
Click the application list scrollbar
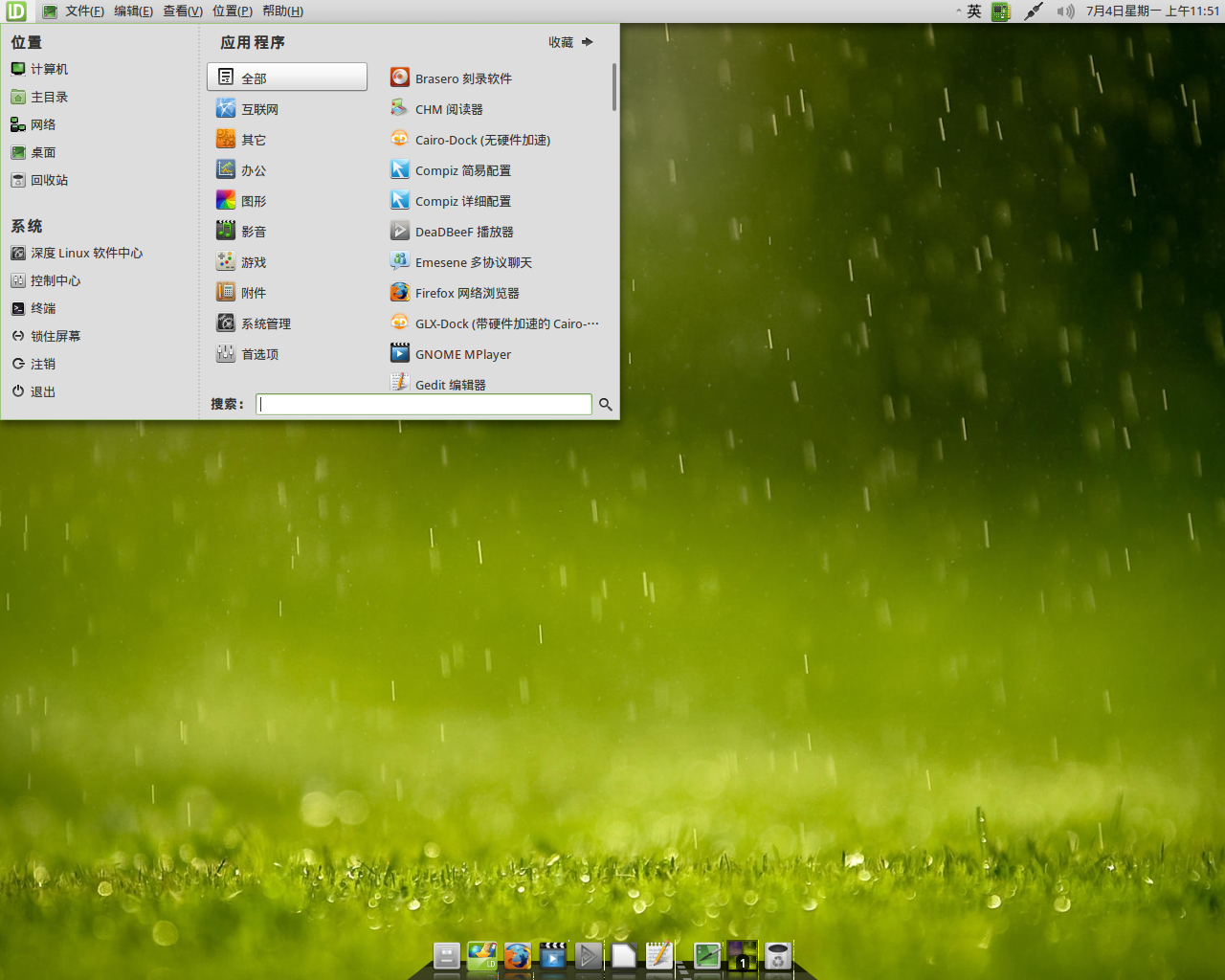pyautogui.click(x=614, y=88)
